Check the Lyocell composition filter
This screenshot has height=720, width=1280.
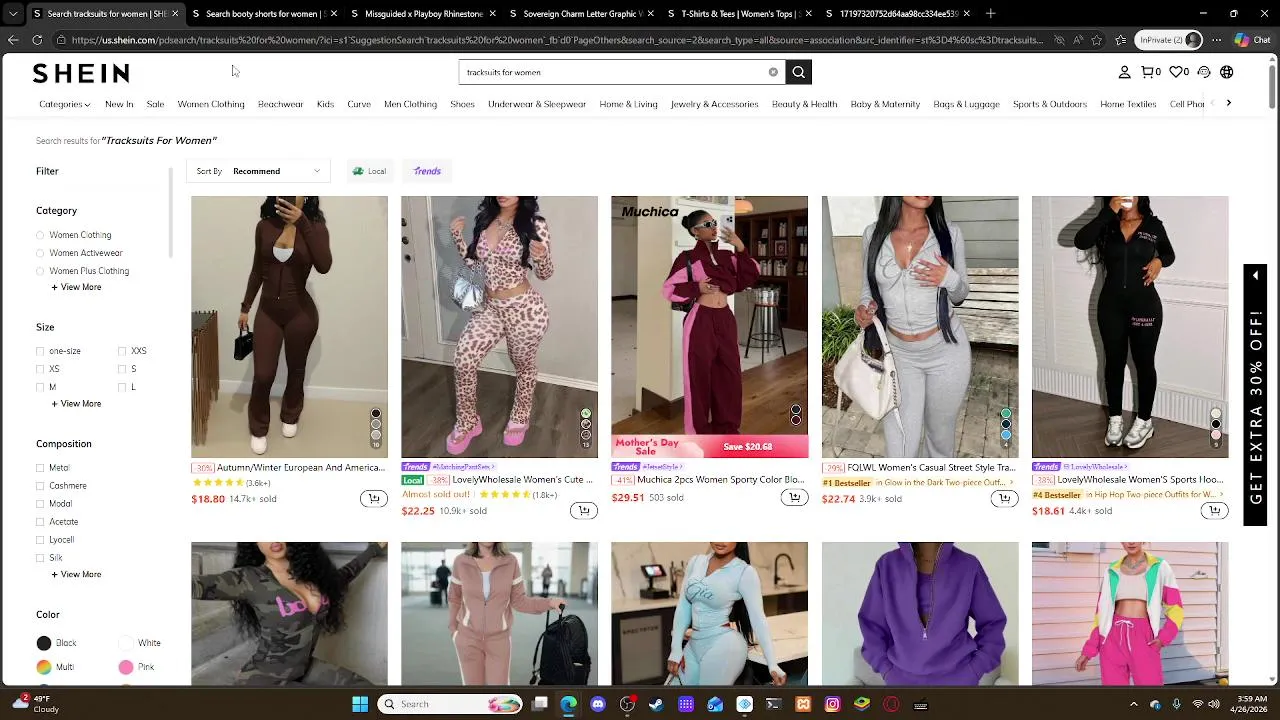(40, 540)
